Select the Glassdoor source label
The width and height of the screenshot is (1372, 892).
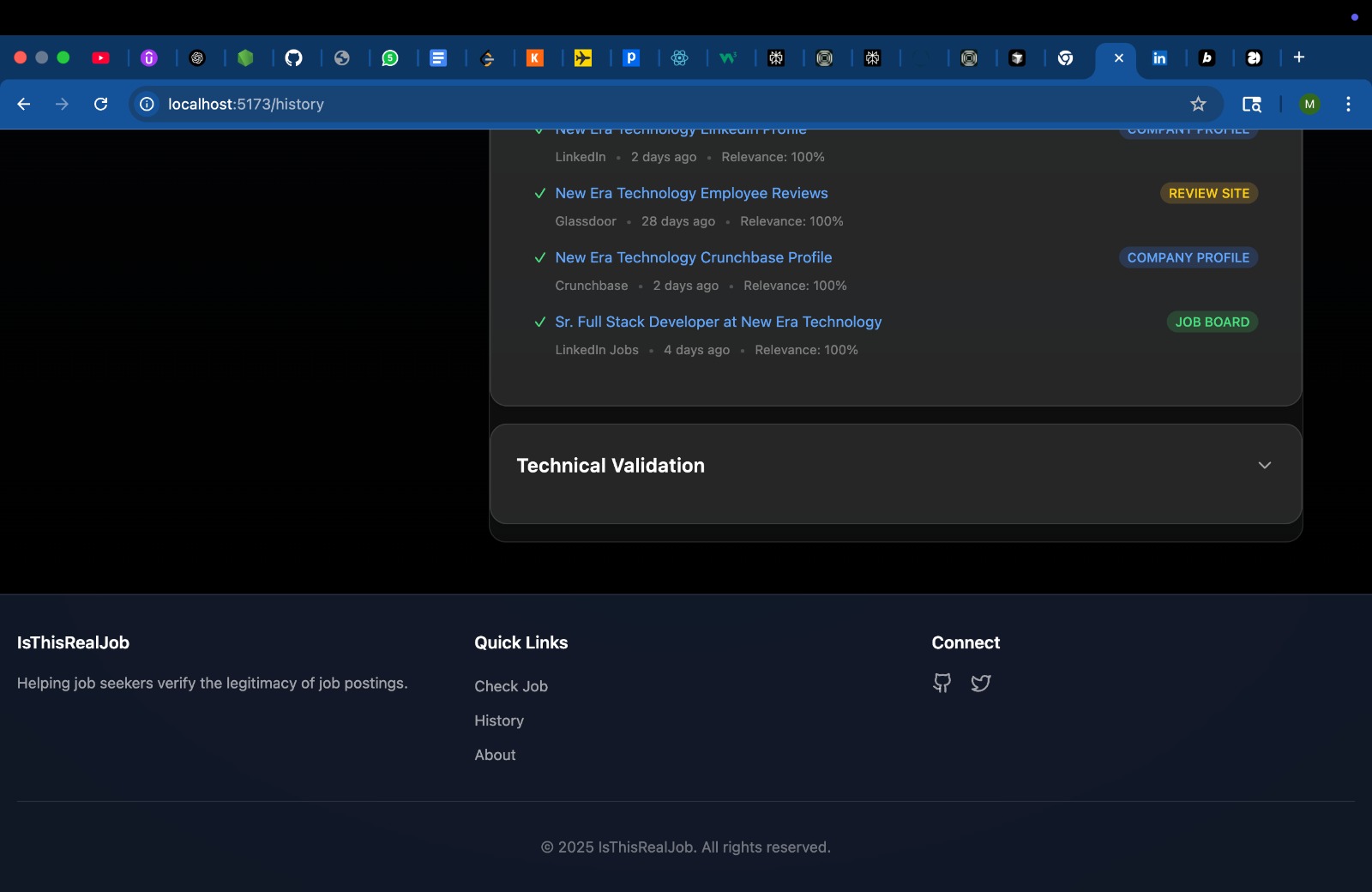(x=586, y=221)
